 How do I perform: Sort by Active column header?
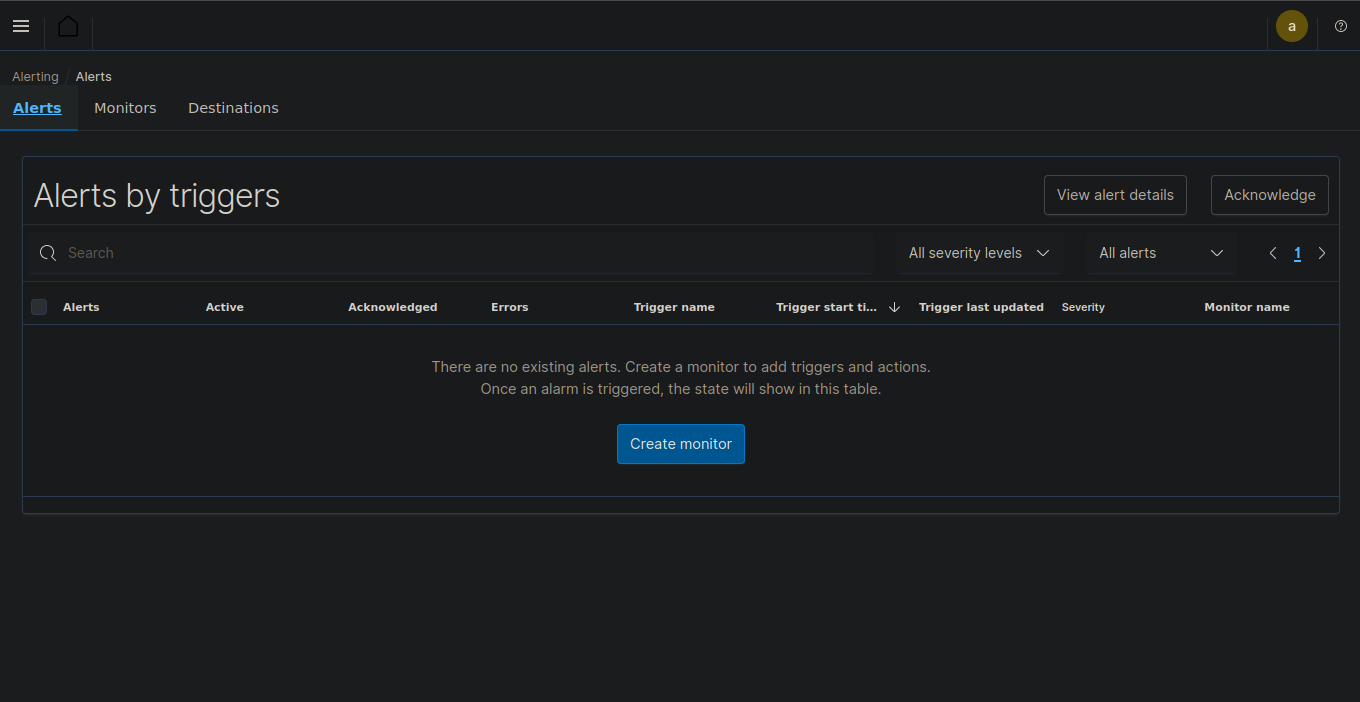tap(225, 307)
